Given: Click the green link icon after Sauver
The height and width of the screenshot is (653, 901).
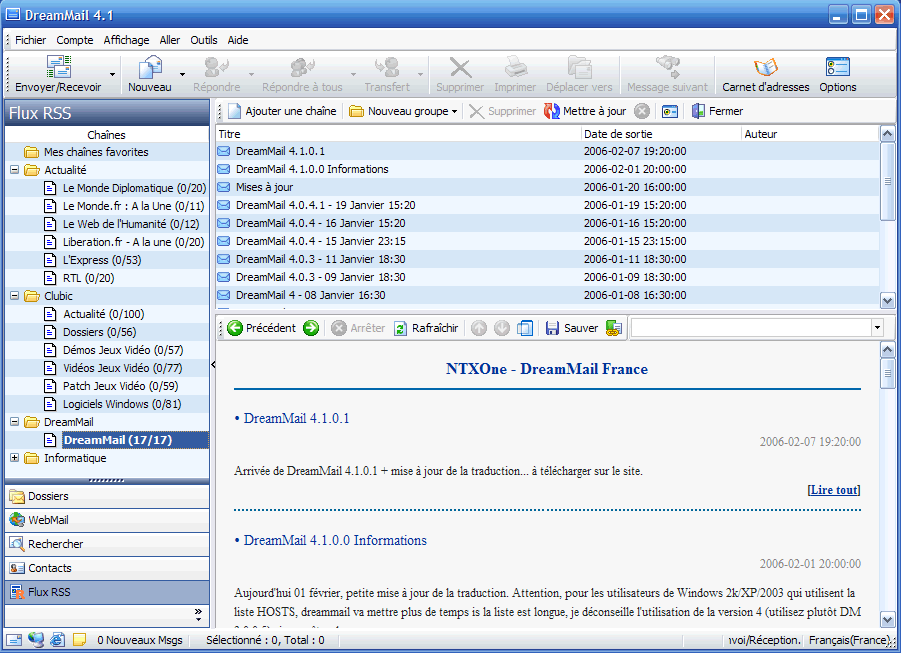Looking at the screenshot, I should pyautogui.click(x=614, y=328).
